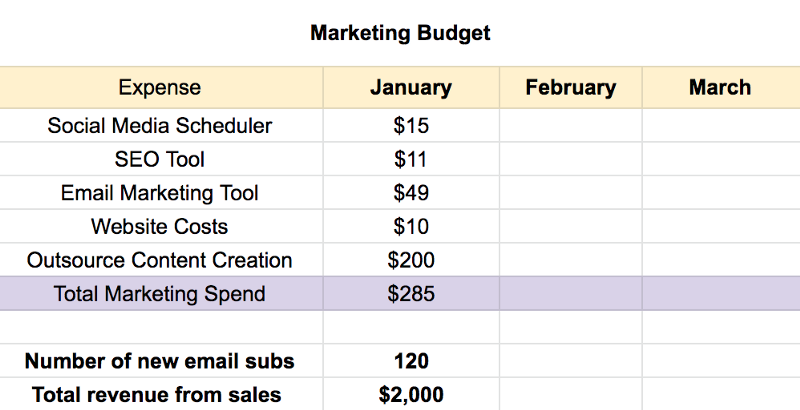Click the Social Media Scheduler cell
Image resolution: width=800 pixels, height=410 pixels.
click(160, 125)
